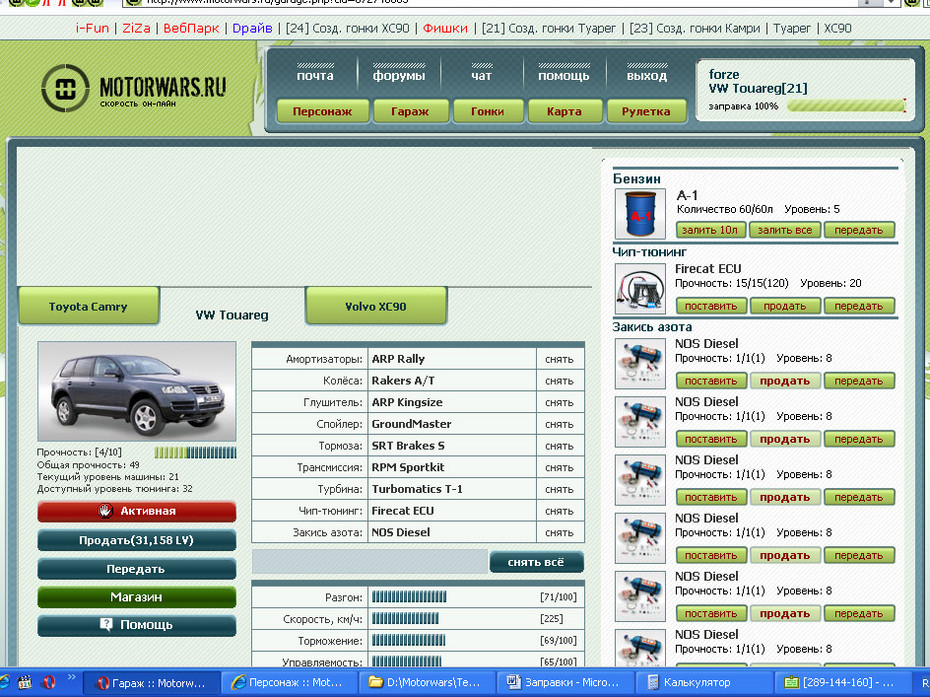Open the Карта section

click(x=564, y=112)
